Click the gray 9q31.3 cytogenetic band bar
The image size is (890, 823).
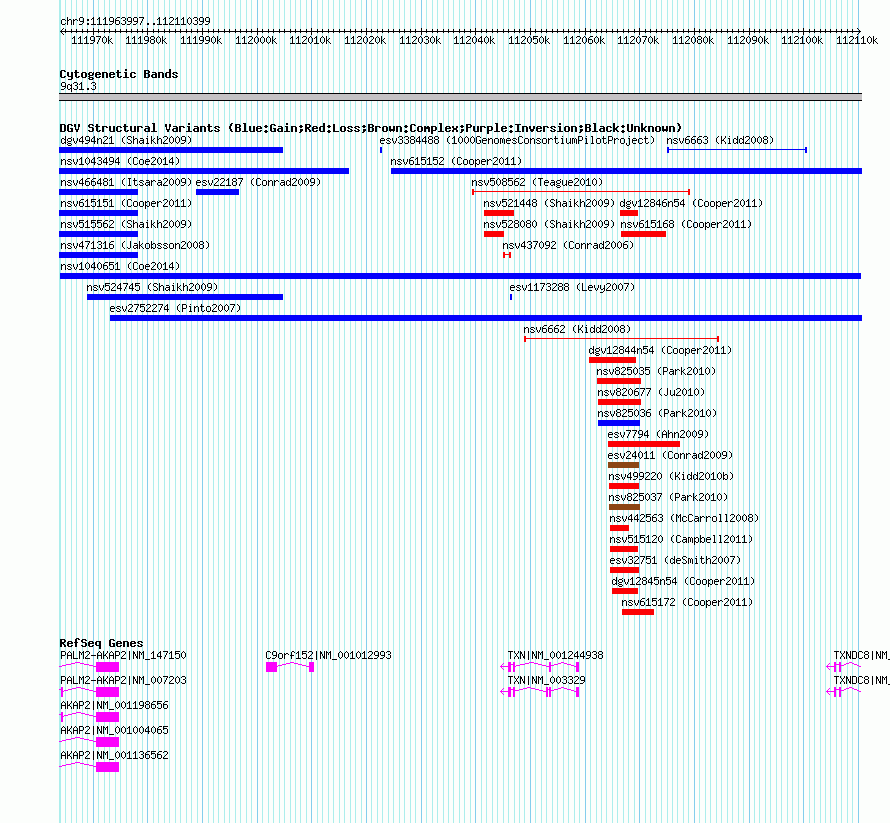tap(460, 97)
